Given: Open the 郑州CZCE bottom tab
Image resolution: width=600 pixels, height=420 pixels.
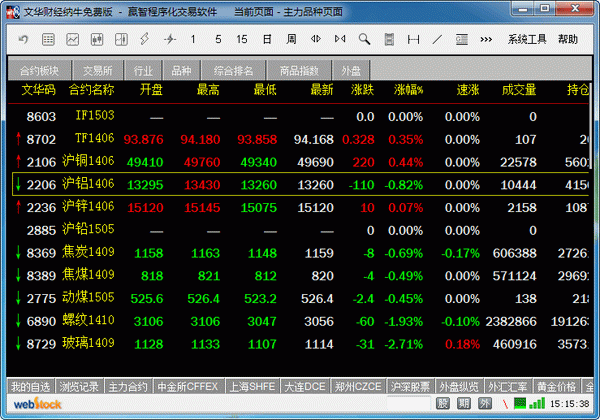Looking at the screenshot, I should (x=358, y=387).
